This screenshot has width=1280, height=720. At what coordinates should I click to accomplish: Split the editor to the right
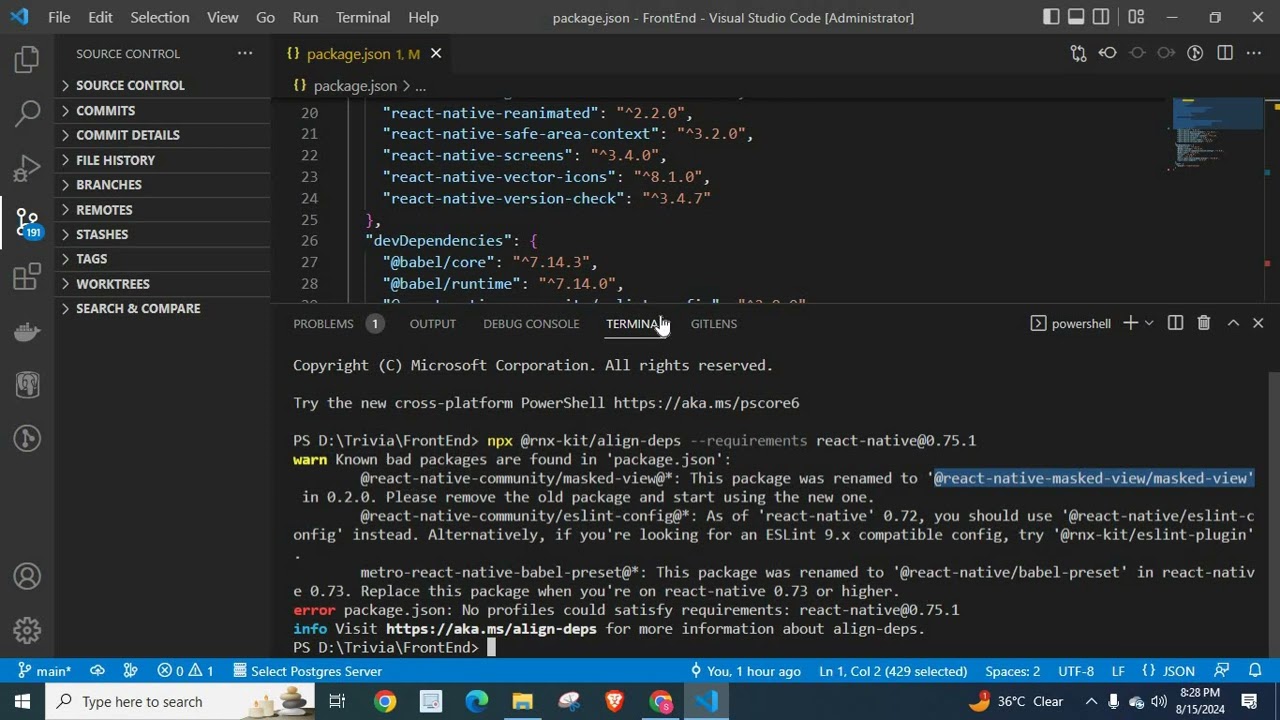pos(1225,53)
